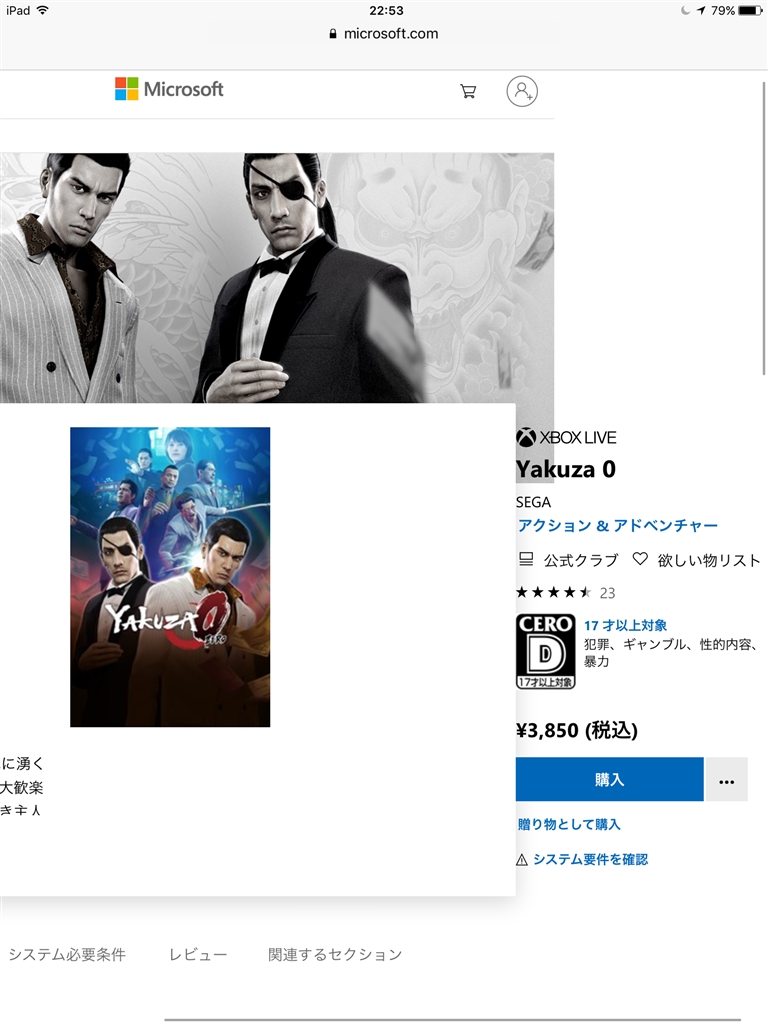
Task: Tap the CERO D rating badge
Action: pyautogui.click(x=545, y=651)
